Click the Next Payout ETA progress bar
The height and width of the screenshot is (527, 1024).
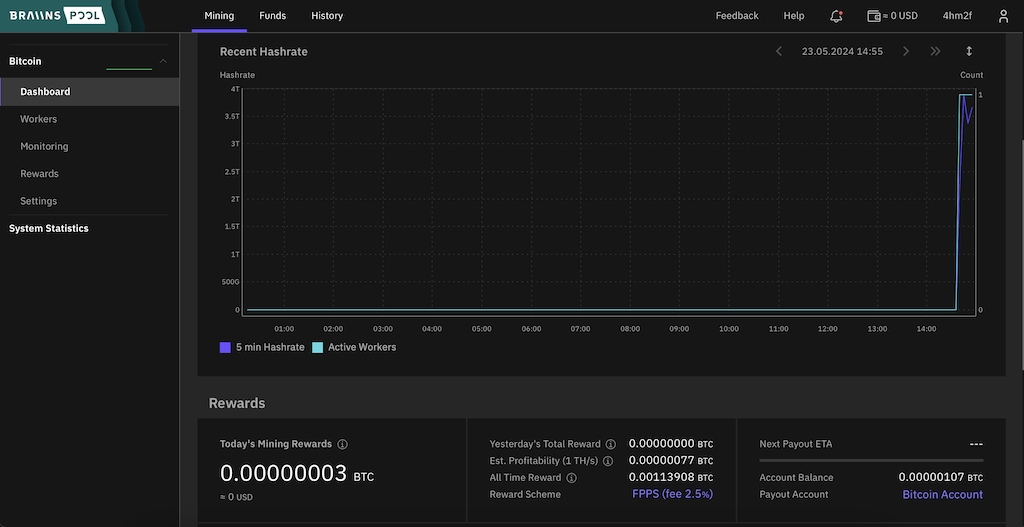[870, 460]
